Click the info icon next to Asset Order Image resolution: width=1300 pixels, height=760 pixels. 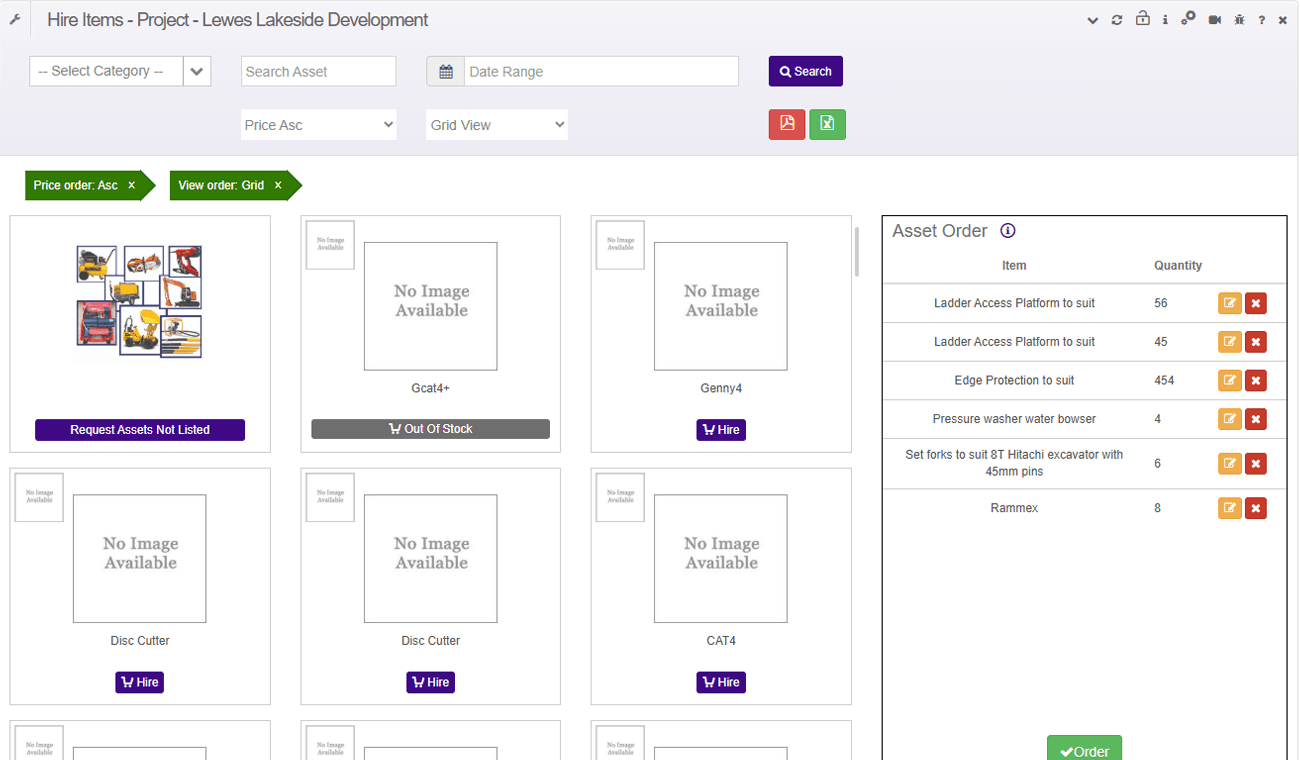pyautogui.click(x=1007, y=230)
